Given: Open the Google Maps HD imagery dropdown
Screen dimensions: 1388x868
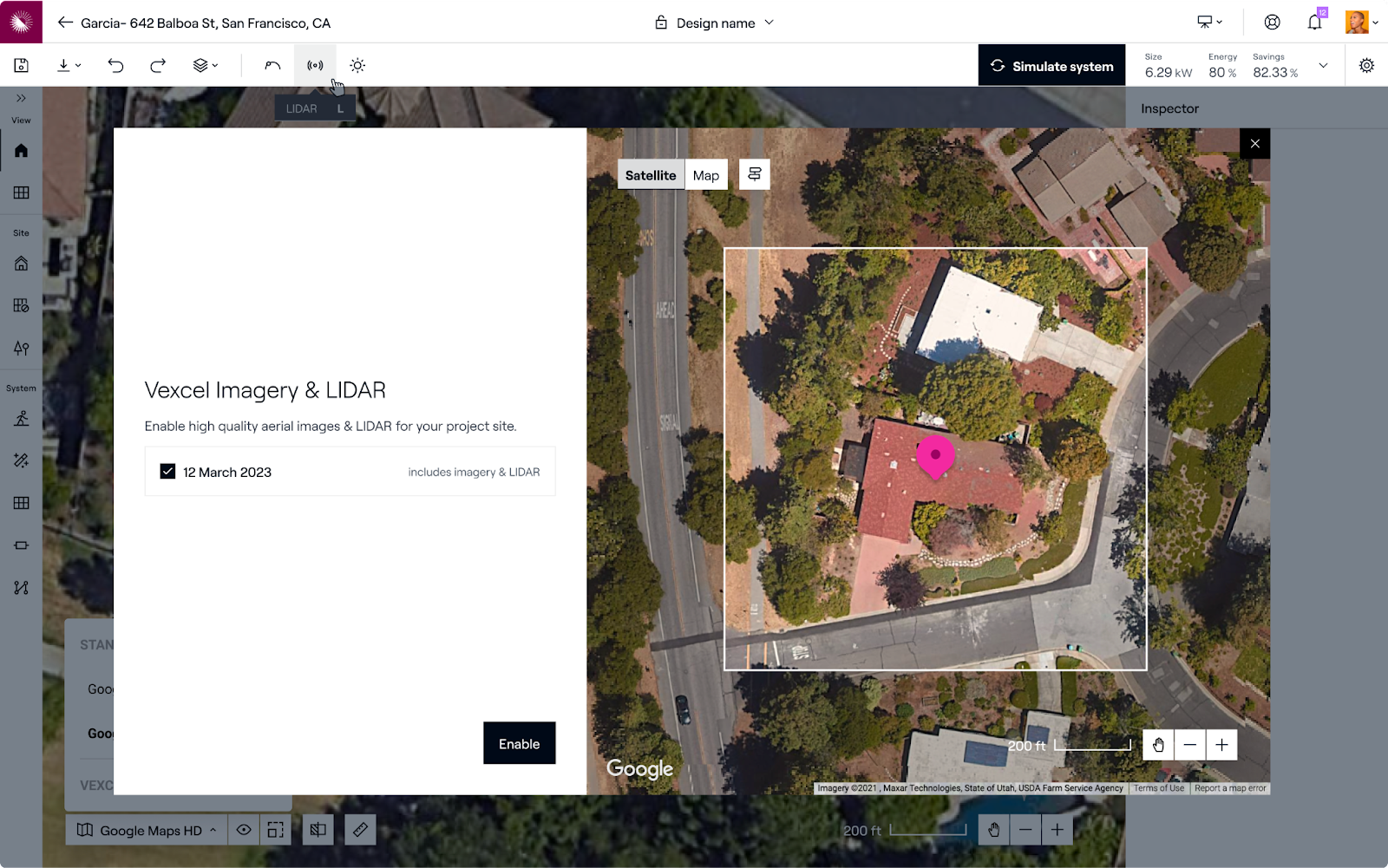Looking at the screenshot, I should click(x=147, y=830).
